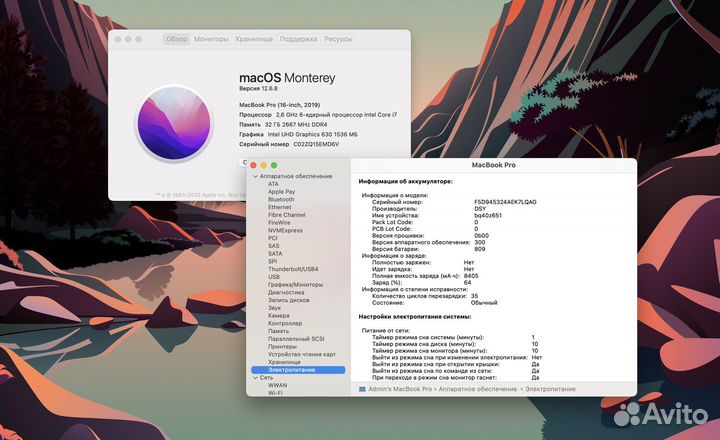Click the MacBook icon in path bar

[x=362, y=389]
